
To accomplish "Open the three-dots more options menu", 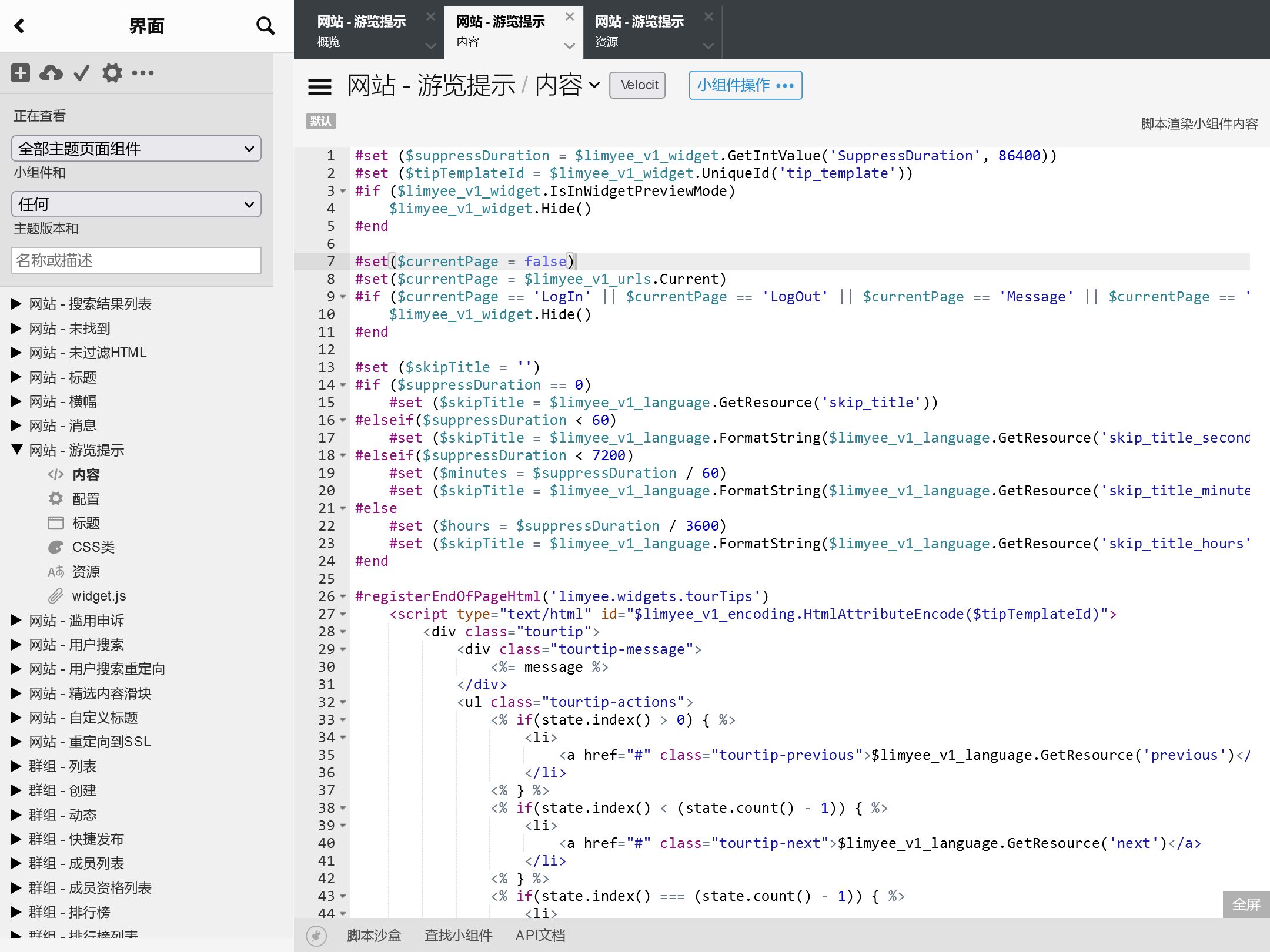I will tap(143, 73).
